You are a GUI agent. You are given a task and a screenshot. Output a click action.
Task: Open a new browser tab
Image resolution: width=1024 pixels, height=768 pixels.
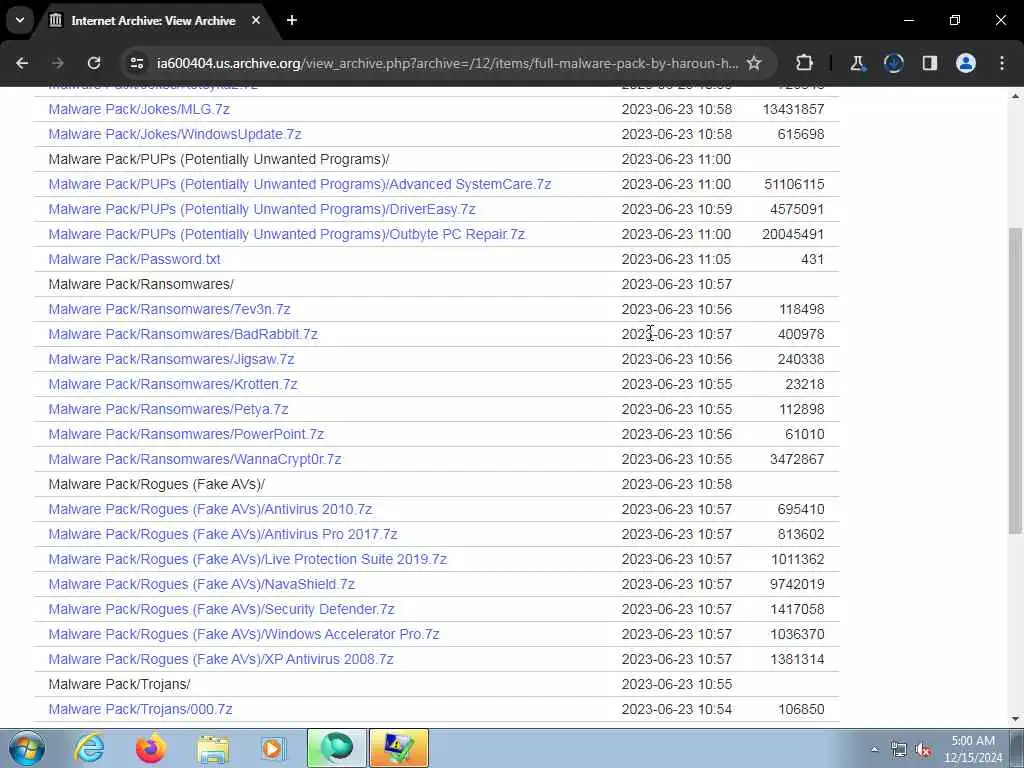coord(292,20)
